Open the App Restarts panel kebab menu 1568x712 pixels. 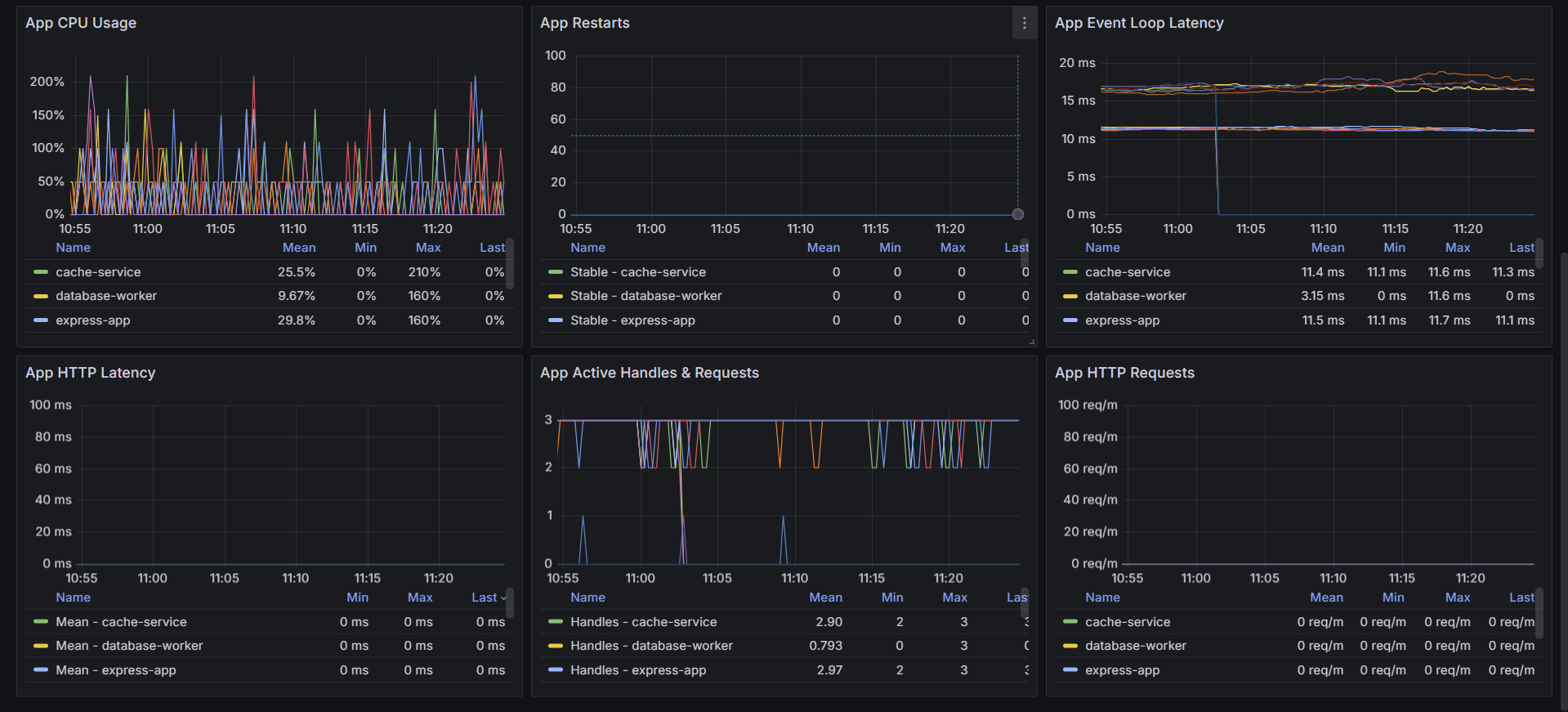1024,24
